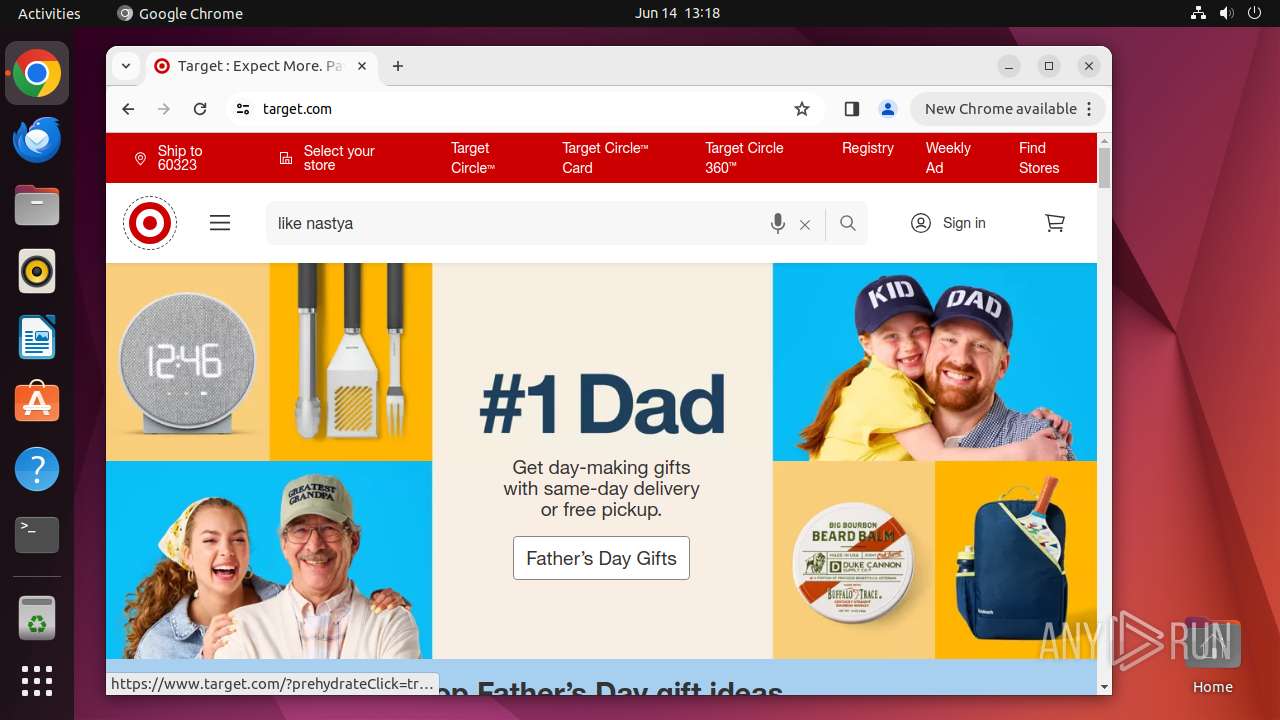Click #1 Dad headline banner
The width and height of the screenshot is (1280, 720).
[x=601, y=405]
